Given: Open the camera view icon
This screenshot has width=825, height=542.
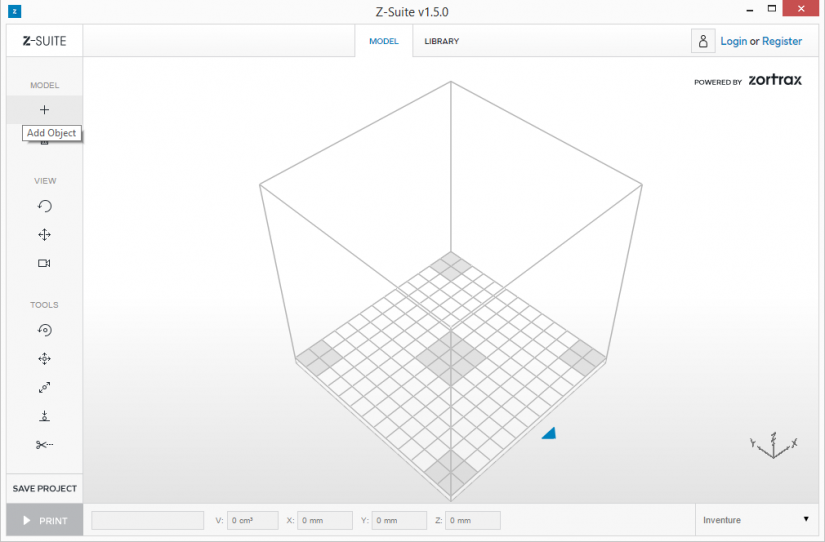Looking at the screenshot, I should [x=45, y=263].
